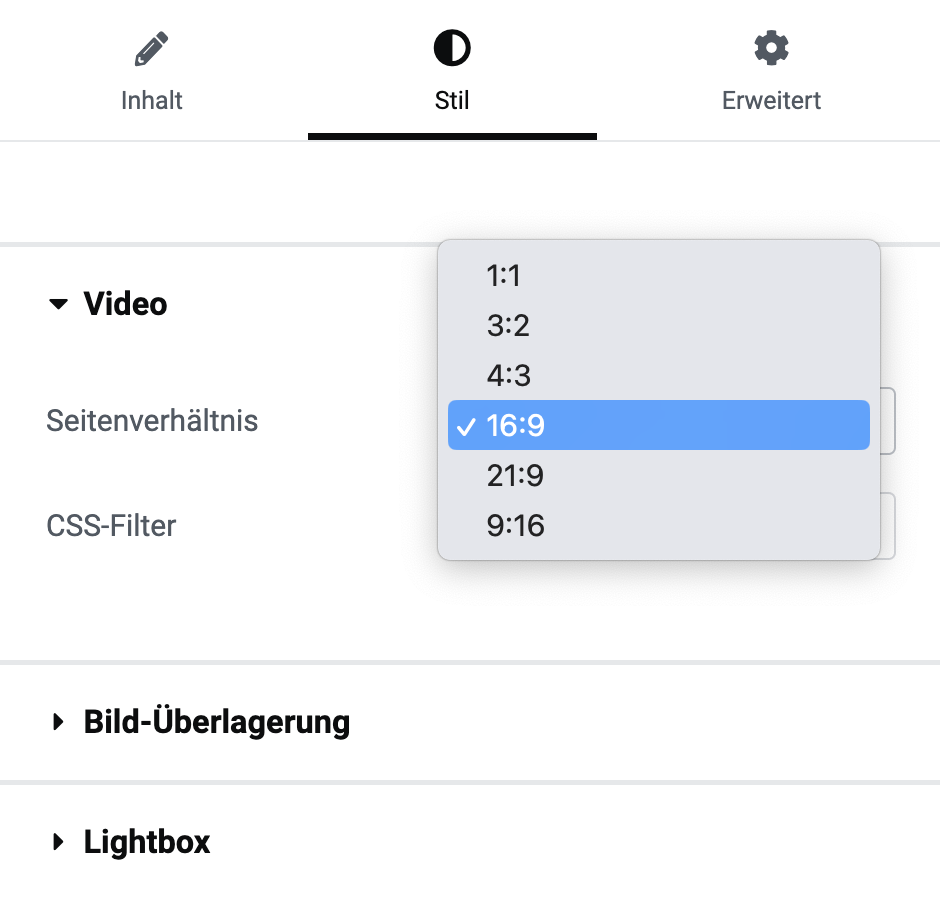The height and width of the screenshot is (900, 940).
Task: Select the 9:16 vertical ratio
Action: (x=659, y=525)
